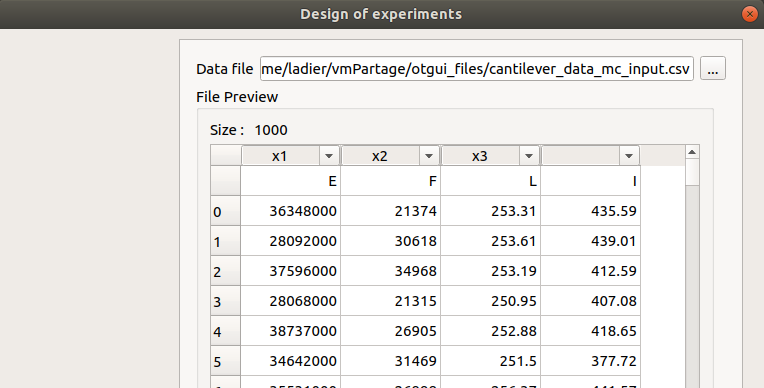This screenshot has height=388, width=764.
Task: Select cell value 418.65
Action: point(591,331)
